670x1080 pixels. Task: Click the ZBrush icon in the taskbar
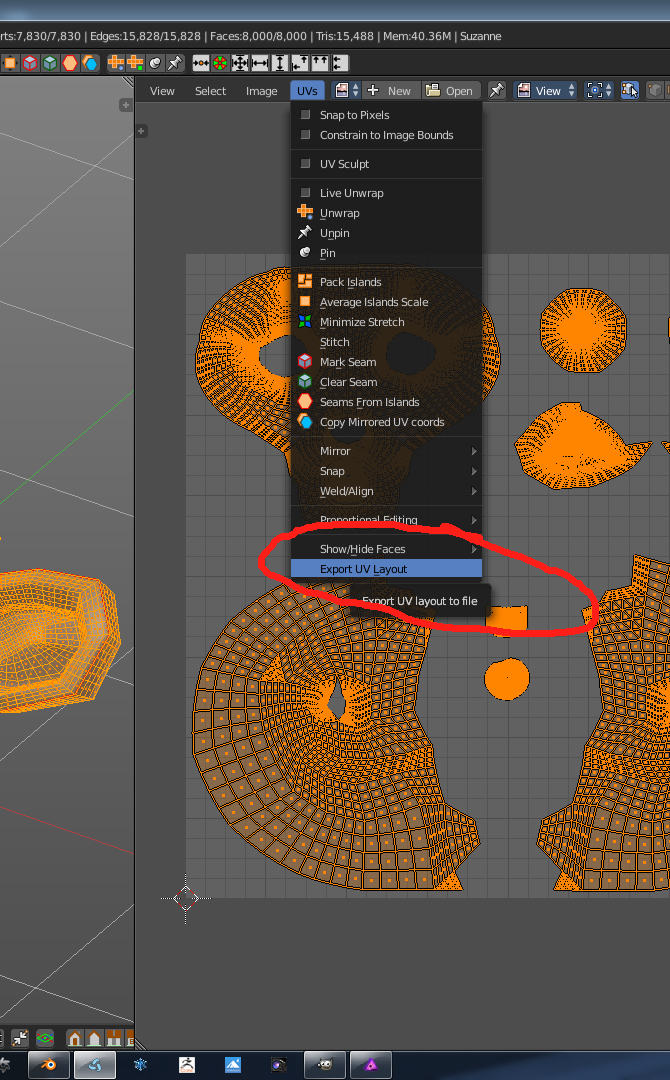[187, 1065]
